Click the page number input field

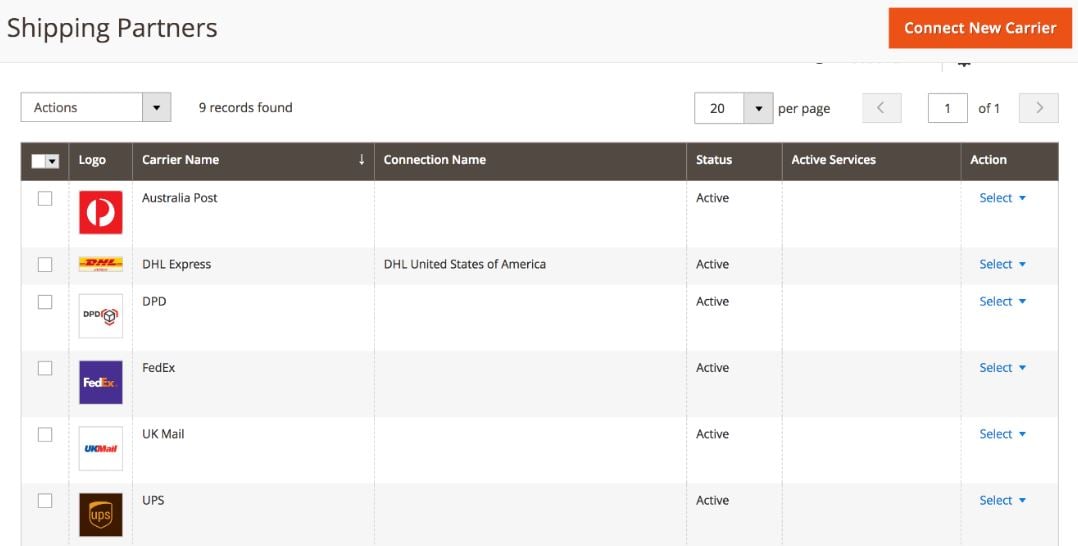947,108
